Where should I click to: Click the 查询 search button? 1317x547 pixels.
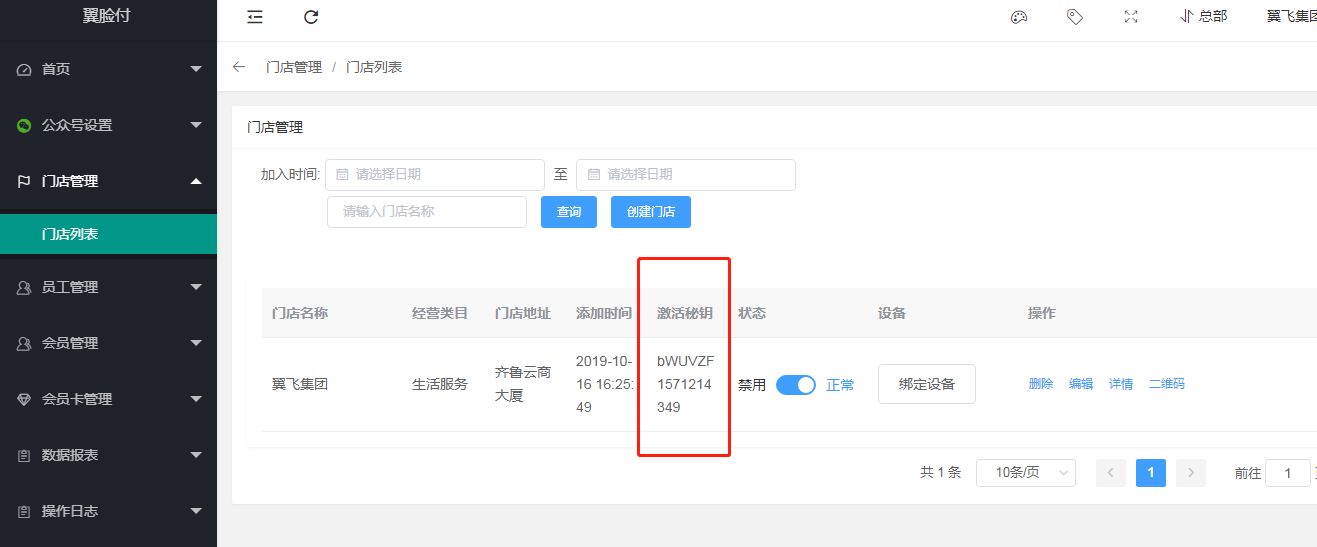point(569,212)
